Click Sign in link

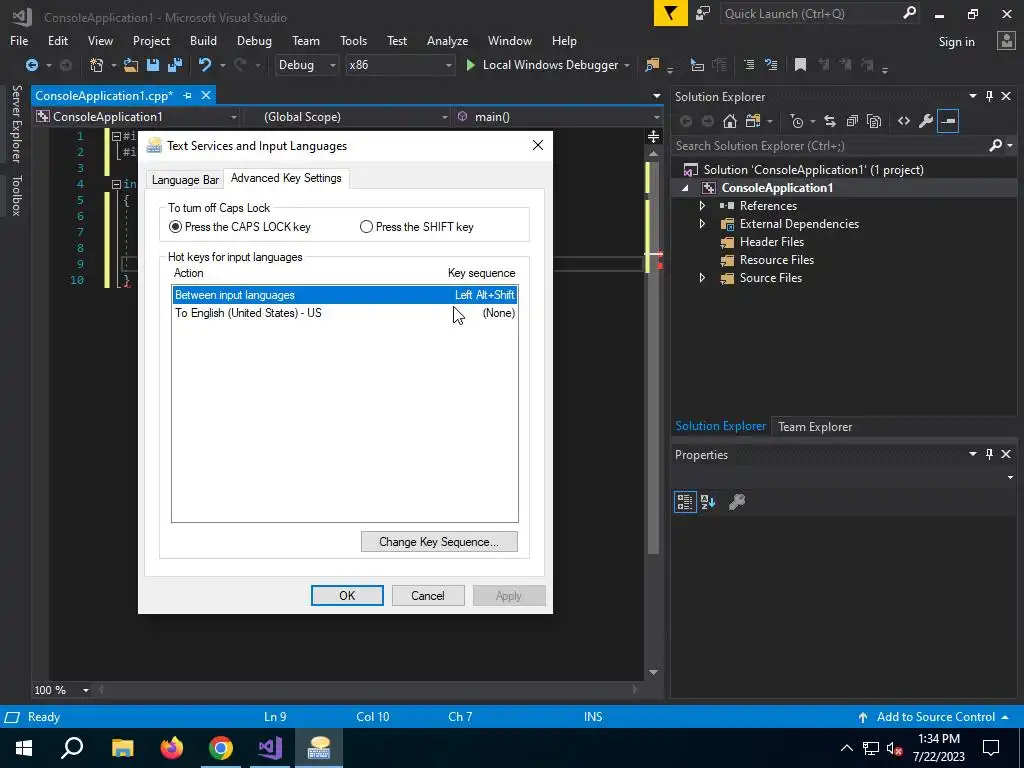click(956, 42)
